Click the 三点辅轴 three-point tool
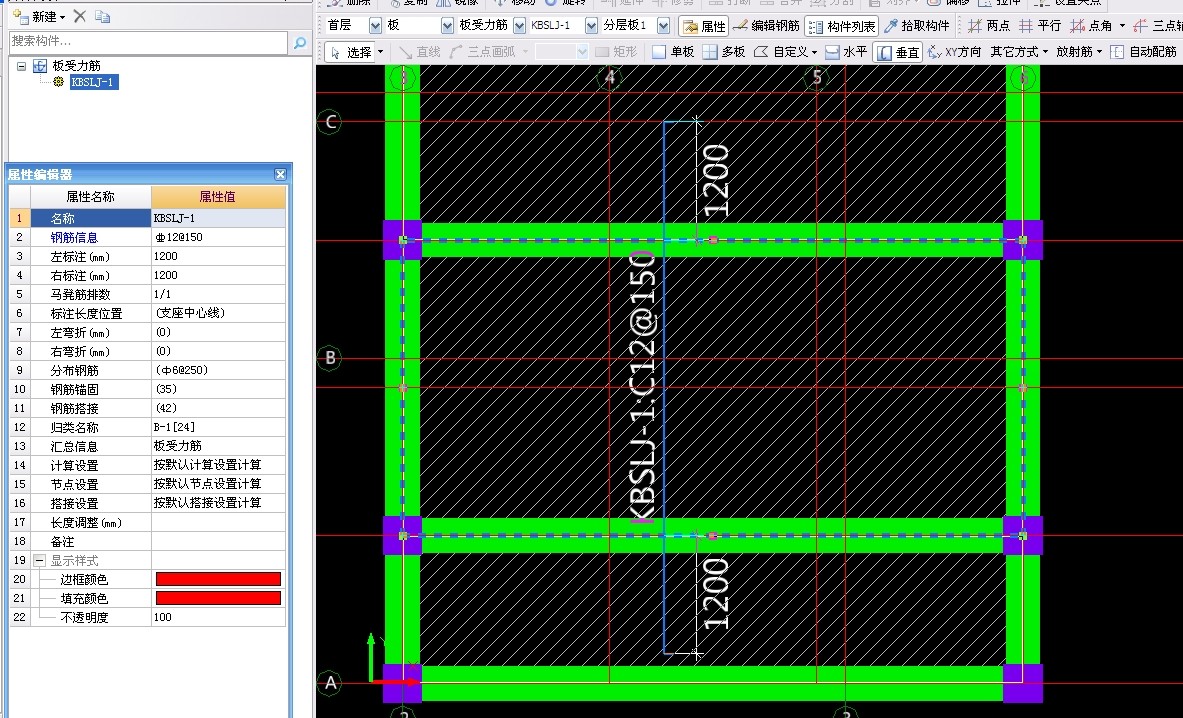This screenshot has height=718, width=1183. (x=1158, y=26)
